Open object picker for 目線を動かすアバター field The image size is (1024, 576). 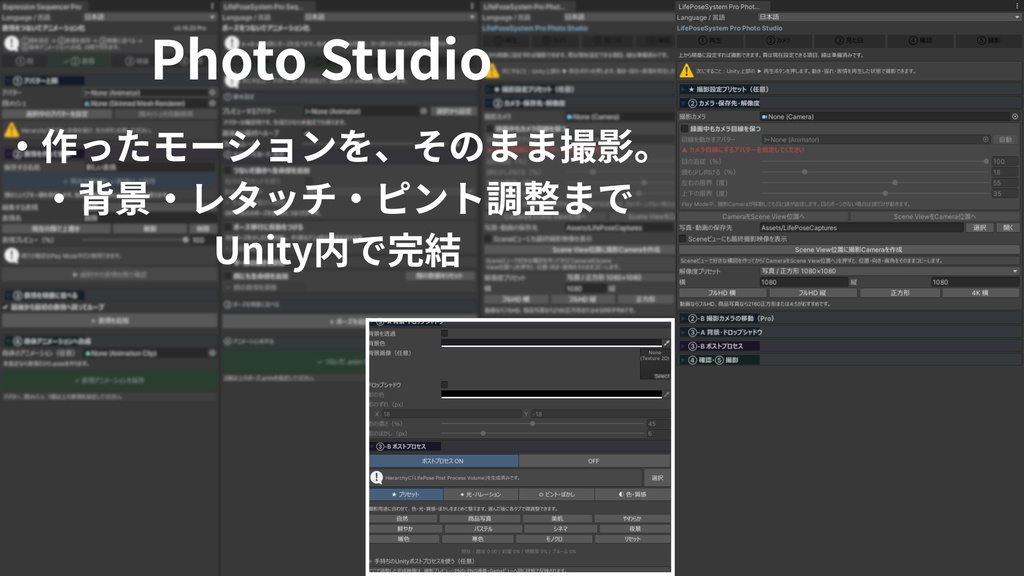pos(985,139)
